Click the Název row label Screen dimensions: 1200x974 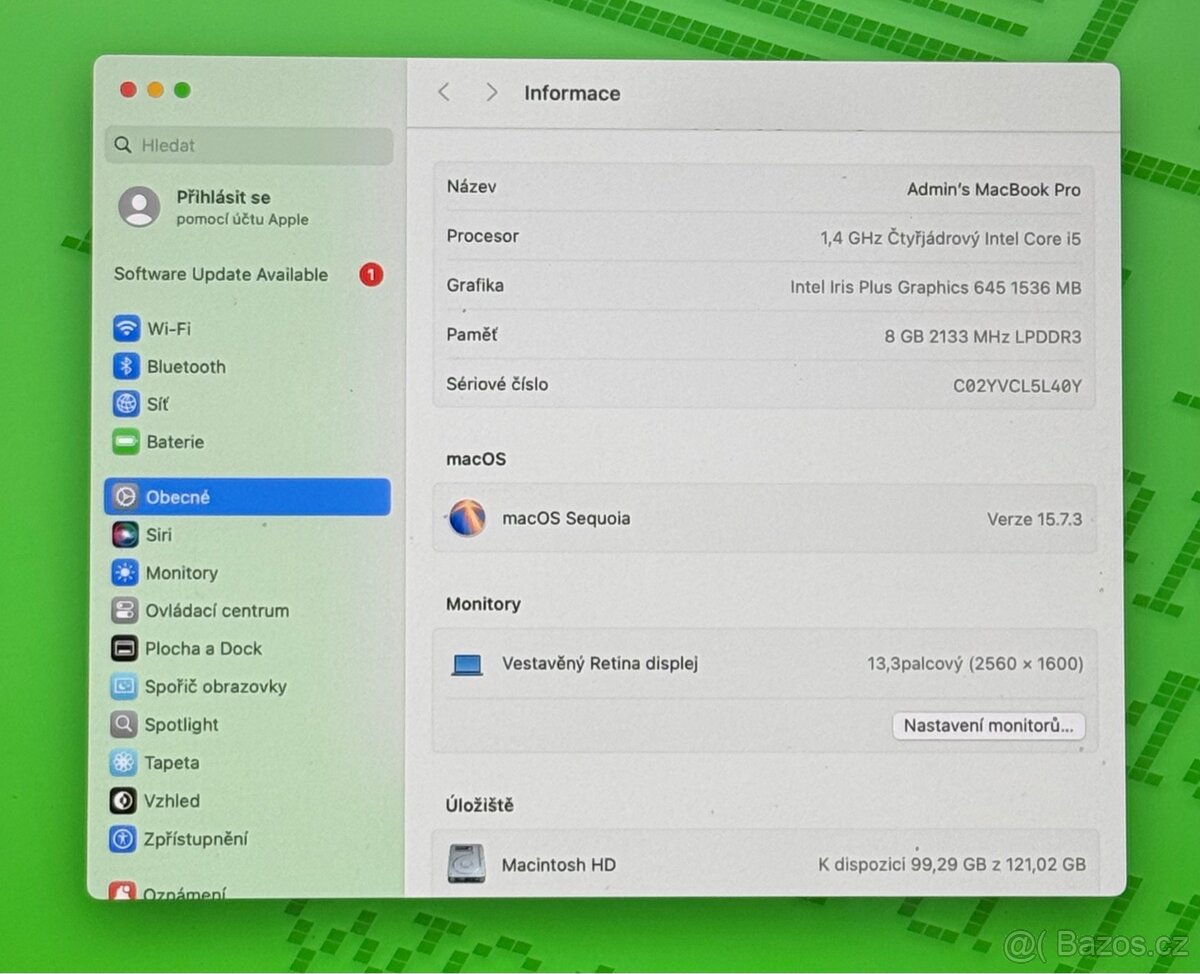tap(471, 186)
